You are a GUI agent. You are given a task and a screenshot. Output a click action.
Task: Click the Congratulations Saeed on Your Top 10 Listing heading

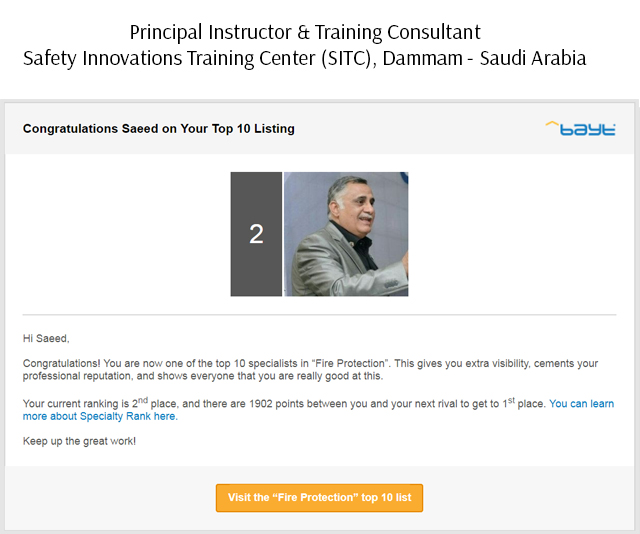pyautogui.click(x=158, y=129)
